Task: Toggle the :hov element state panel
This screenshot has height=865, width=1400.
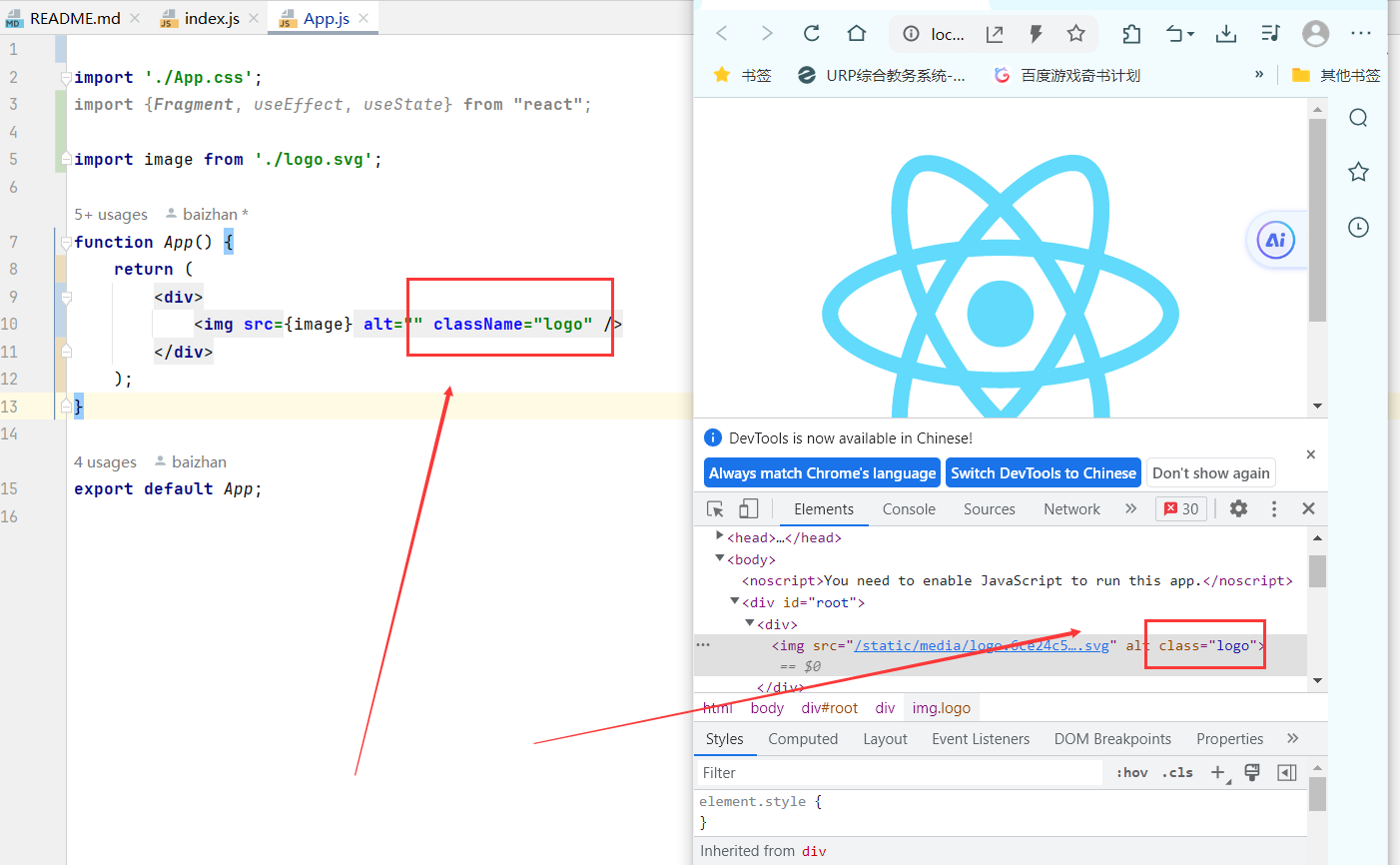Action: 1132,772
